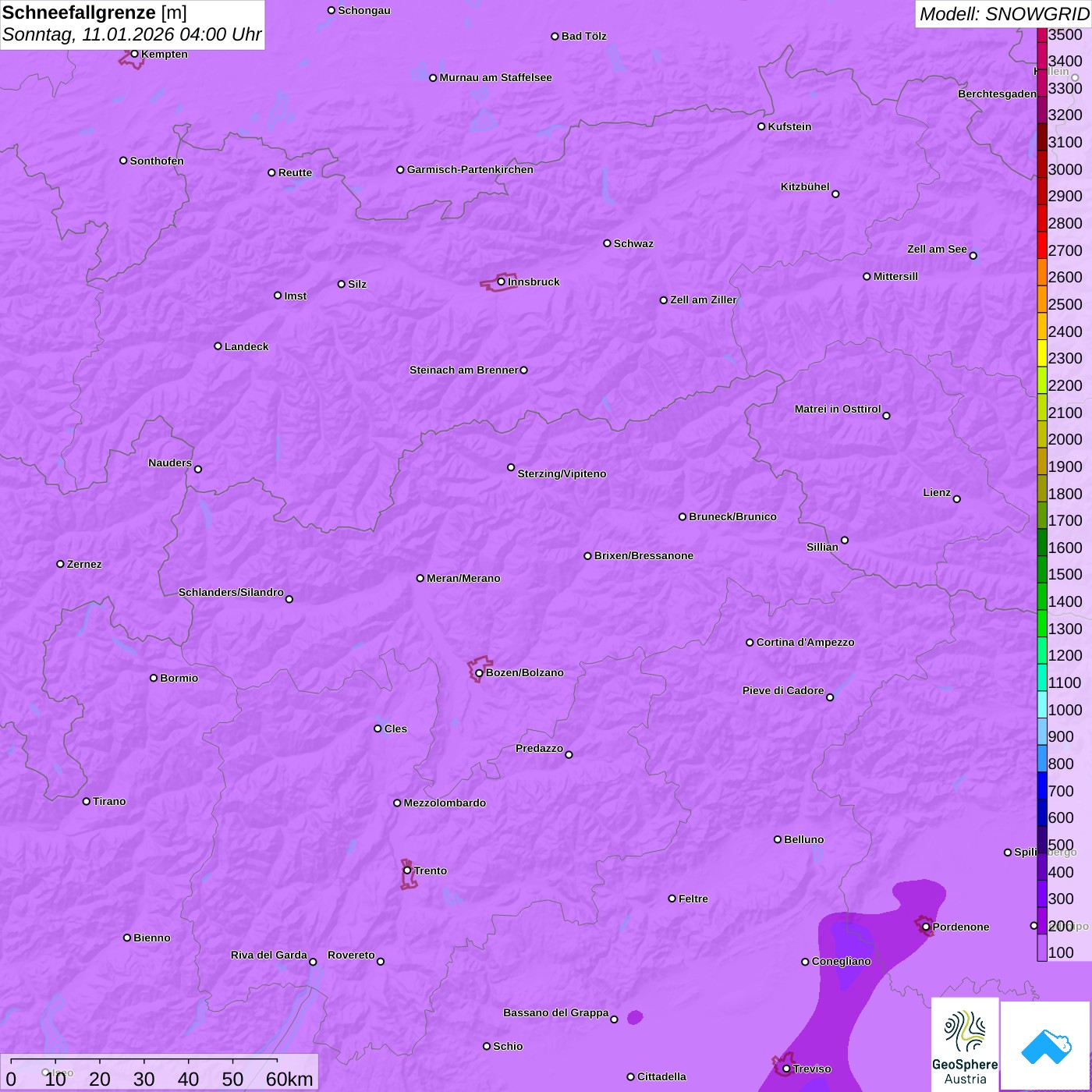Screen dimensions: 1092x1092
Task: Click the date 'Sonntag, 11.01.2026 04:00 Uhr'
Action: (x=132, y=34)
